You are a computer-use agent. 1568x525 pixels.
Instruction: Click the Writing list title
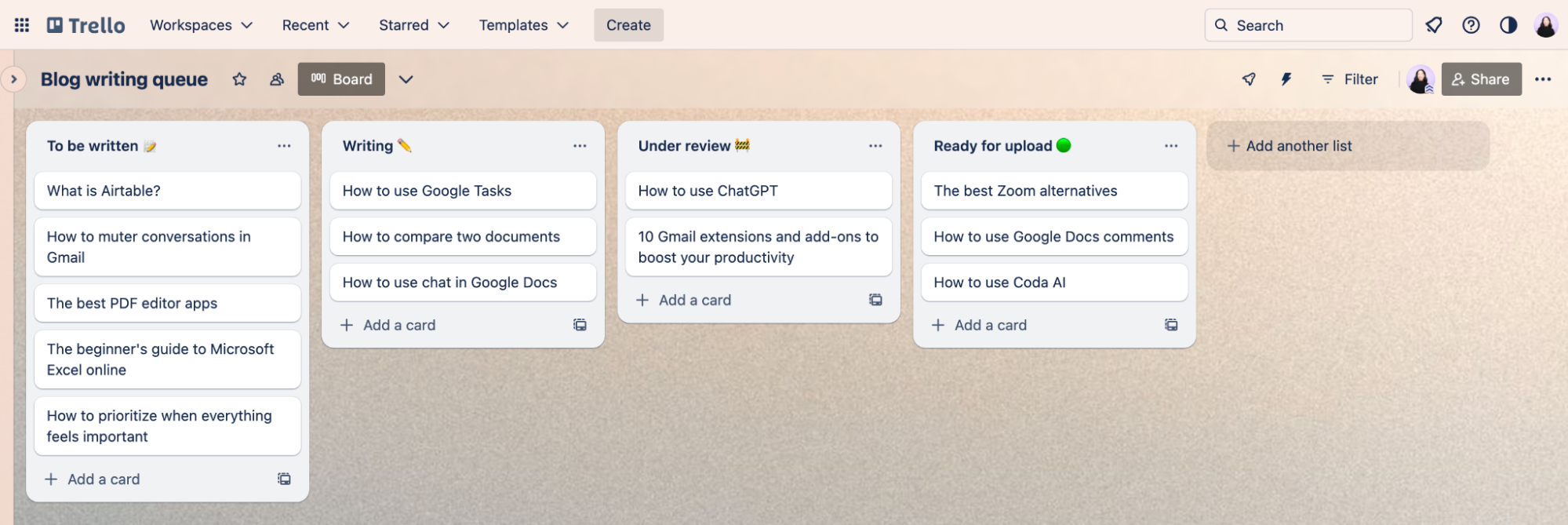[x=377, y=146]
